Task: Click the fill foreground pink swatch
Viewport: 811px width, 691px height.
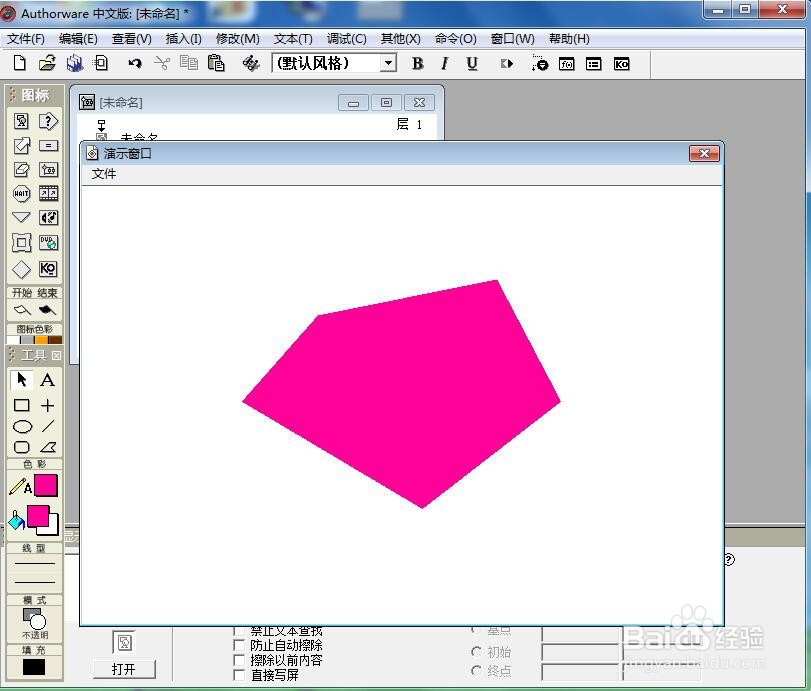Action: (x=38, y=516)
